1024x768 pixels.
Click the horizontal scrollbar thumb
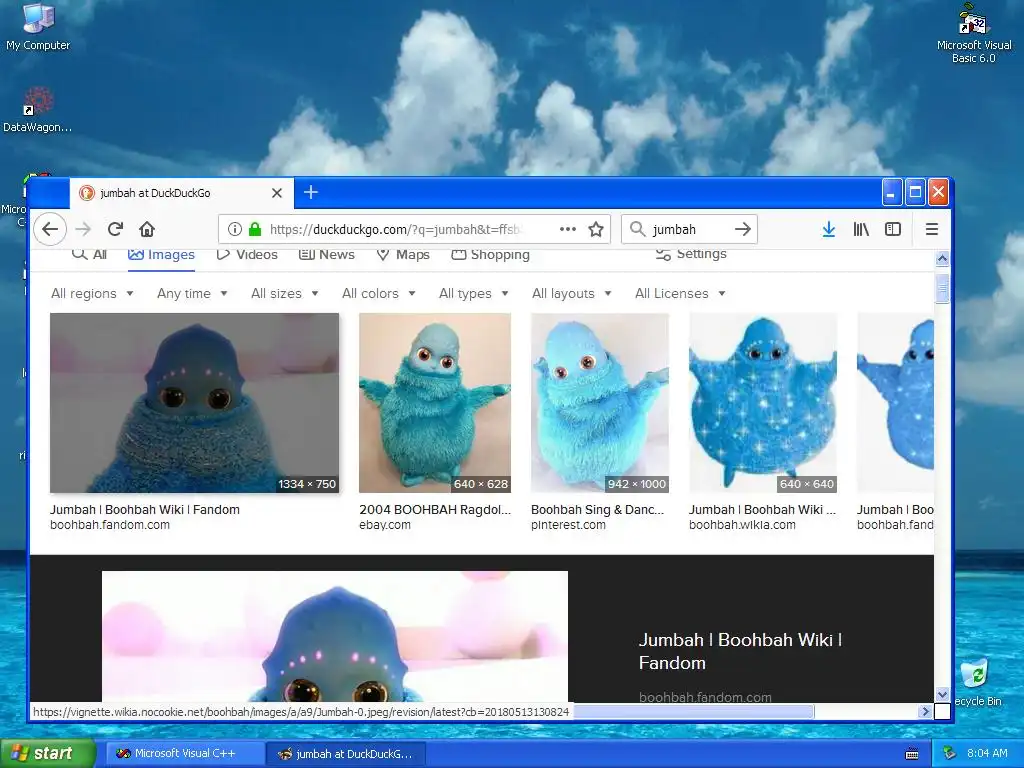(x=693, y=711)
